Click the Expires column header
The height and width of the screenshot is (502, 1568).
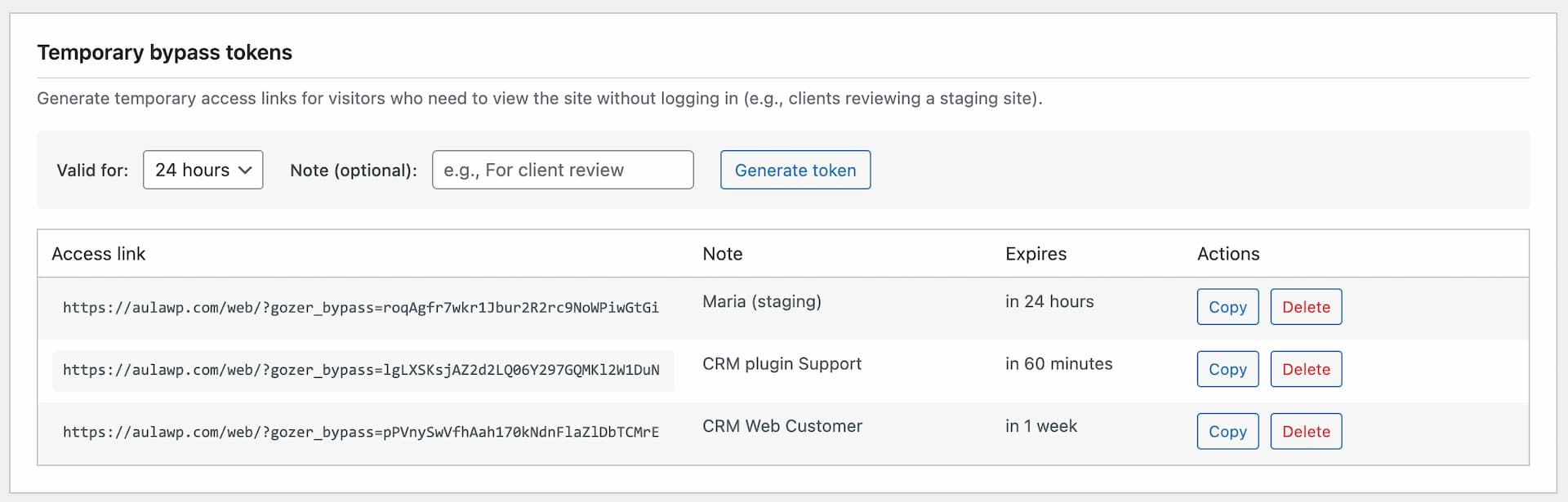click(1035, 254)
